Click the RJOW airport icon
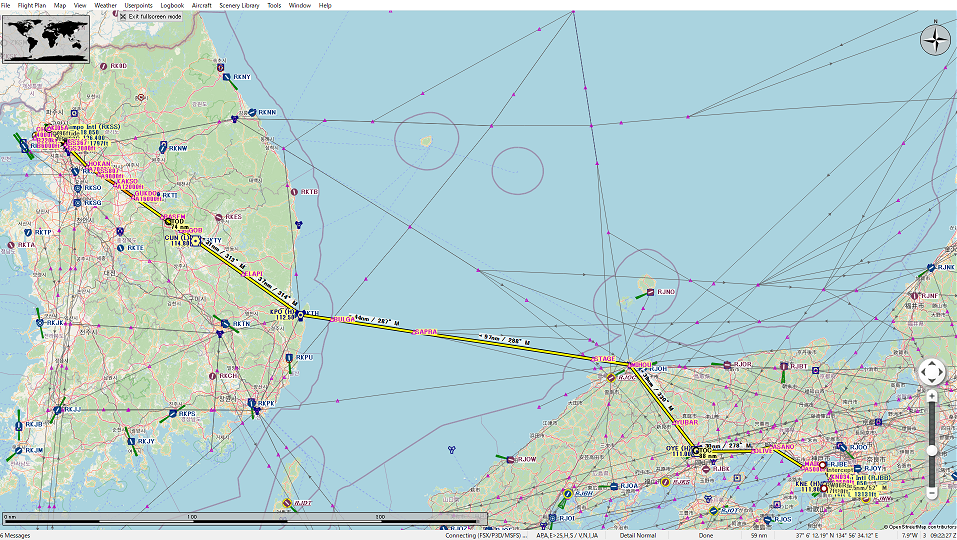The height and width of the screenshot is (540, 957). coord(509,459)
